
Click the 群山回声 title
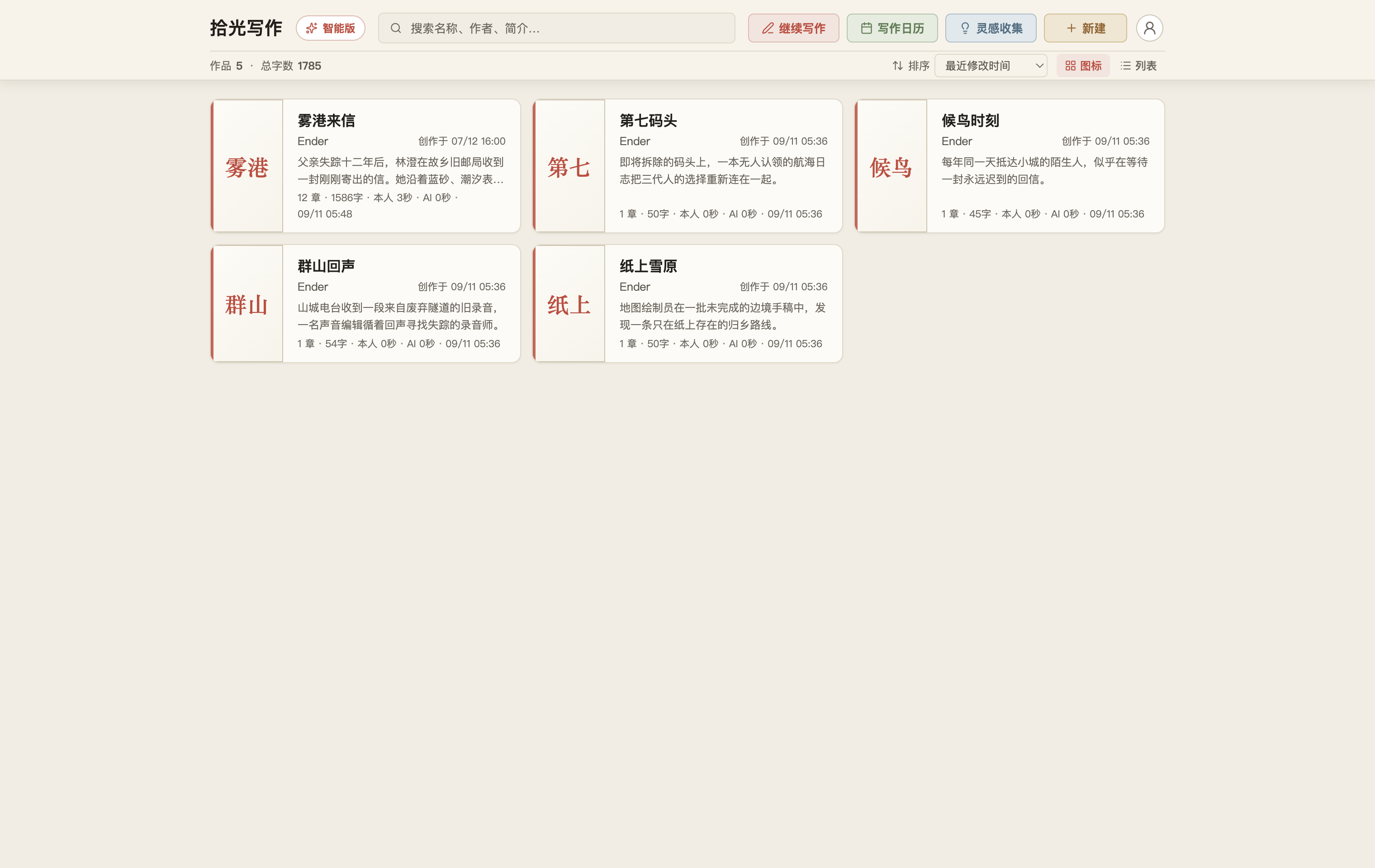(326, 266)
